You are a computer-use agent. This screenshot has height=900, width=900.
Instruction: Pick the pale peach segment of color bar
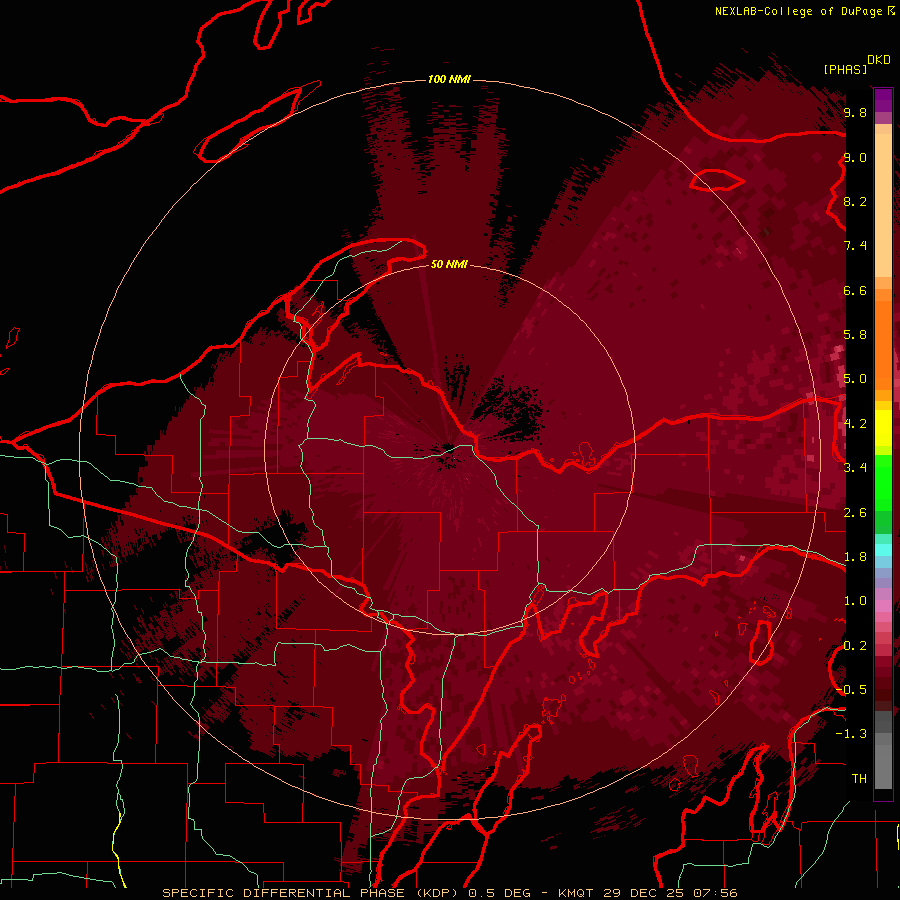(x=883, y=205)
